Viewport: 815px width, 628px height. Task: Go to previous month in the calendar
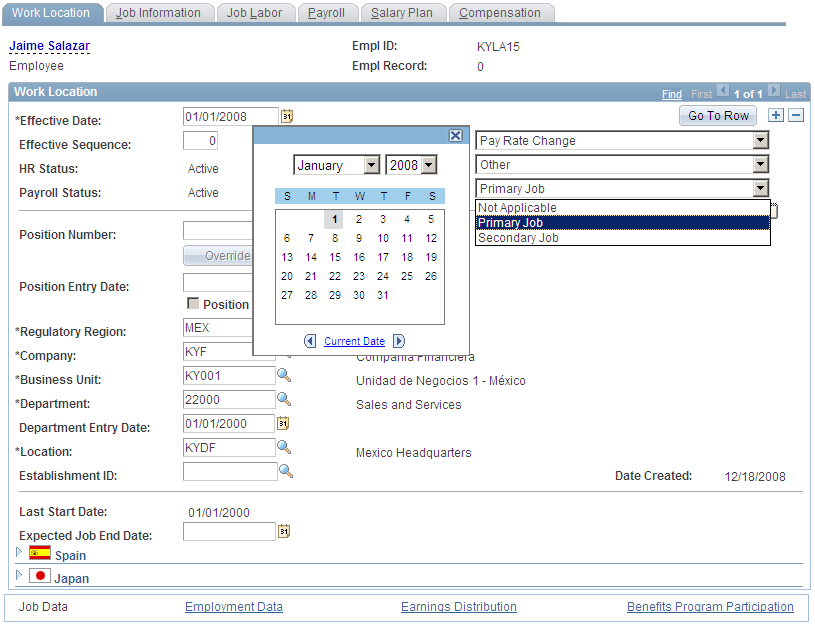(310, 340)
